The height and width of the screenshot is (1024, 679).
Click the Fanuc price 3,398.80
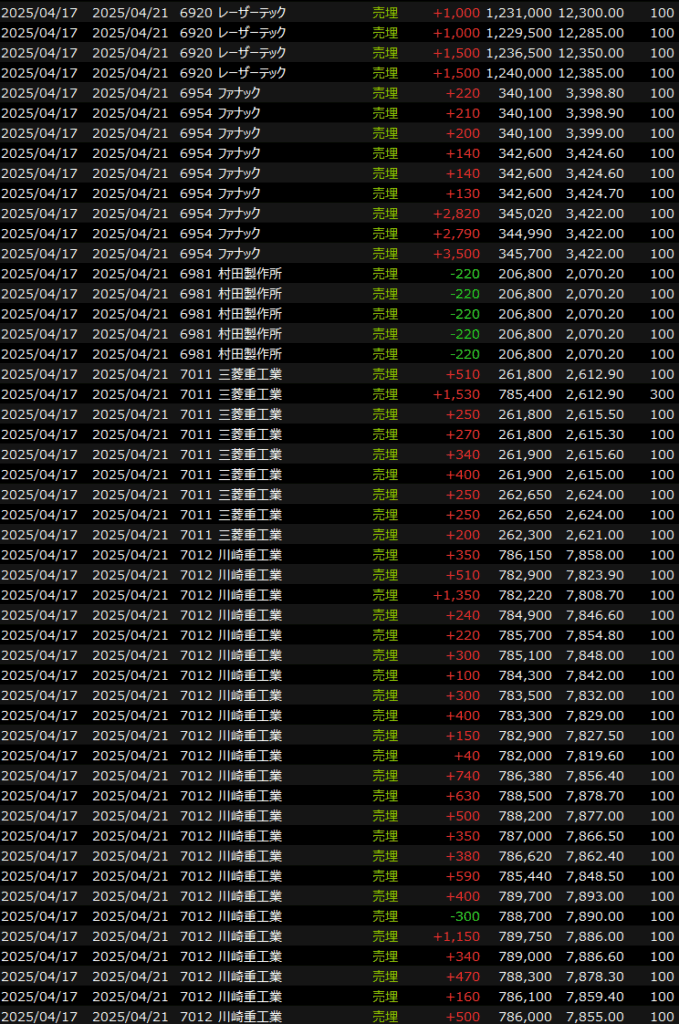[594, 93]
